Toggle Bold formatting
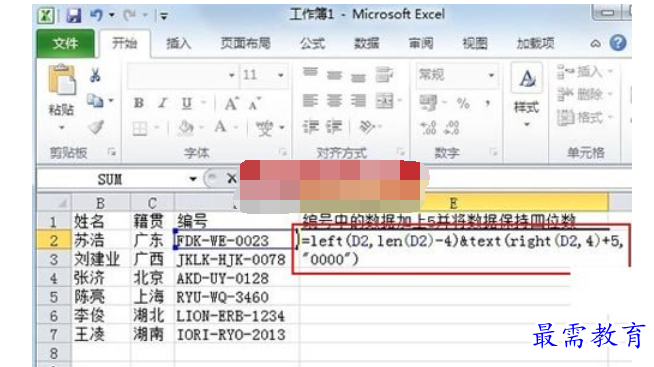The image size is (654, 367). coord(139,103)
